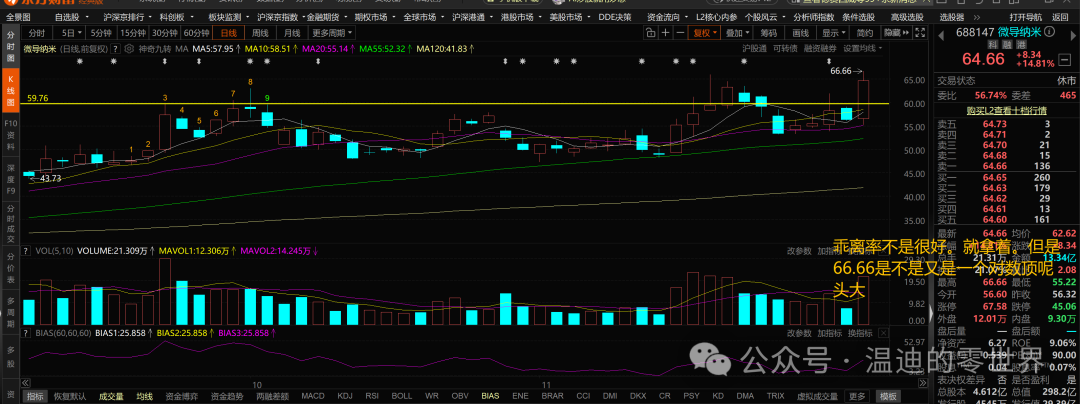The width and height of the screenshot is (1080, 404).
Task: Zoom in chart with plus icon
Action: pos(665,32)
